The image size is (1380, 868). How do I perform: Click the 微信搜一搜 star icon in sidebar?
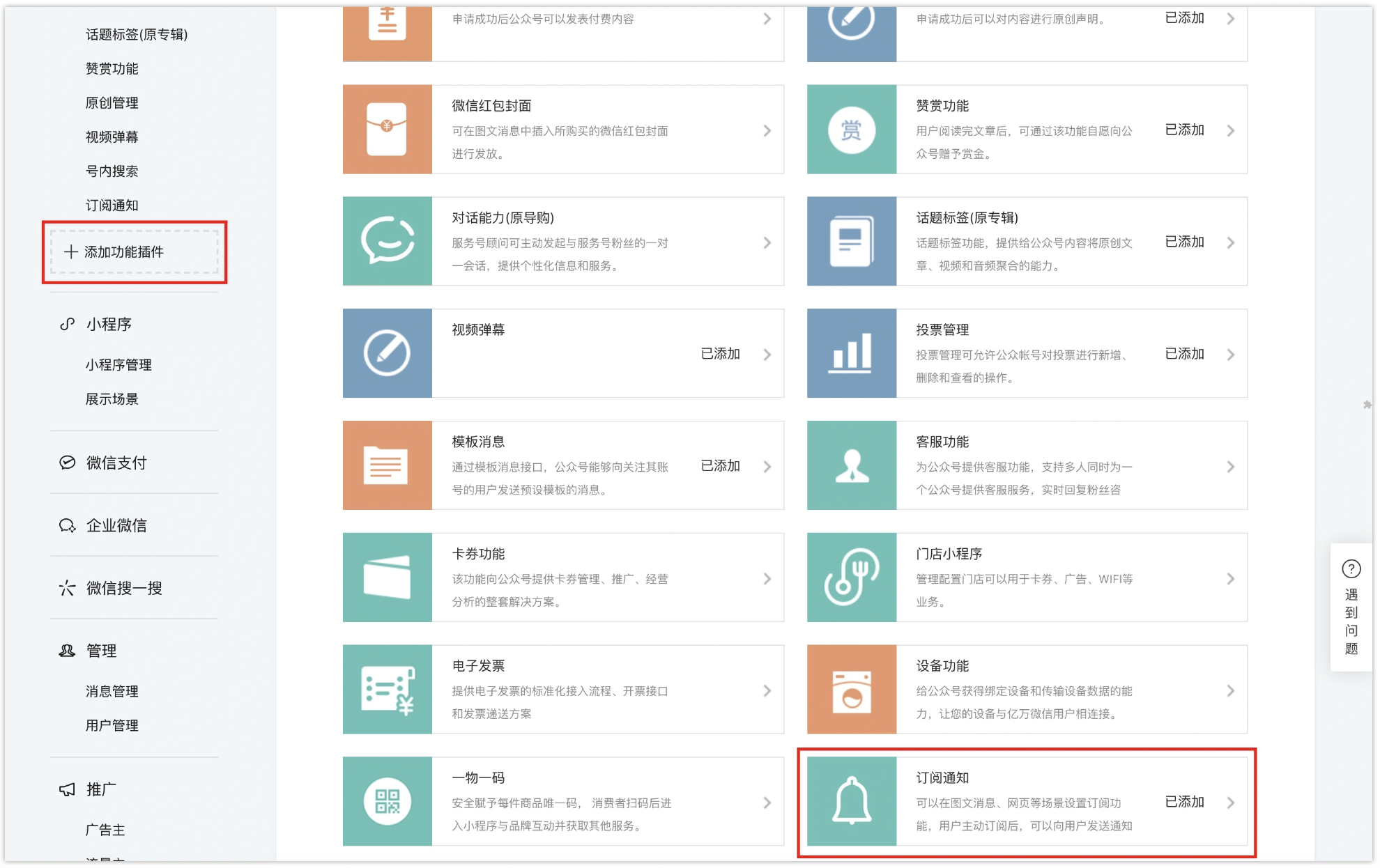(x=67, y=588)
